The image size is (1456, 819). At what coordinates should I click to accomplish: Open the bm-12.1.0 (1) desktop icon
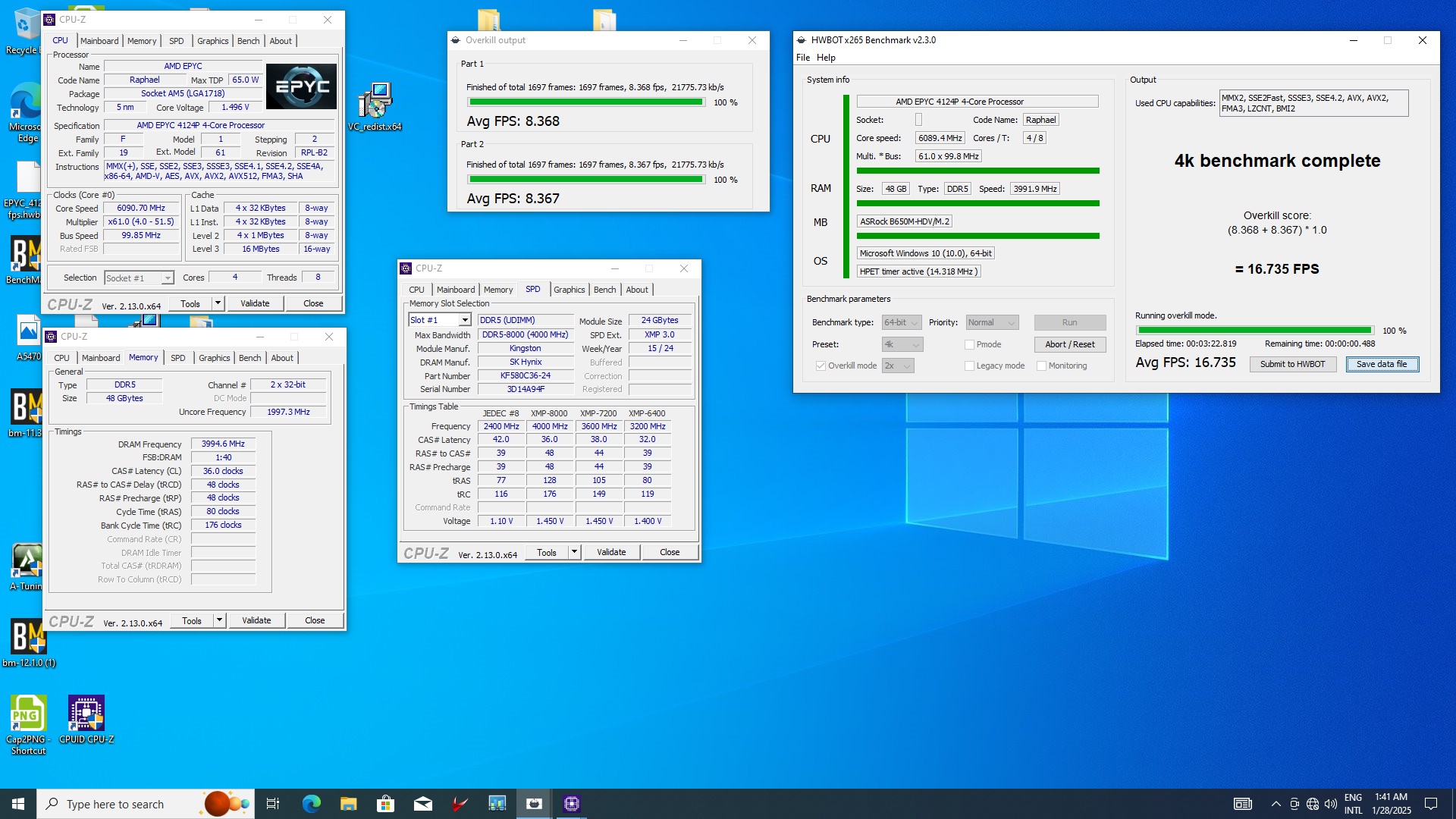click(x=29, y=642)
